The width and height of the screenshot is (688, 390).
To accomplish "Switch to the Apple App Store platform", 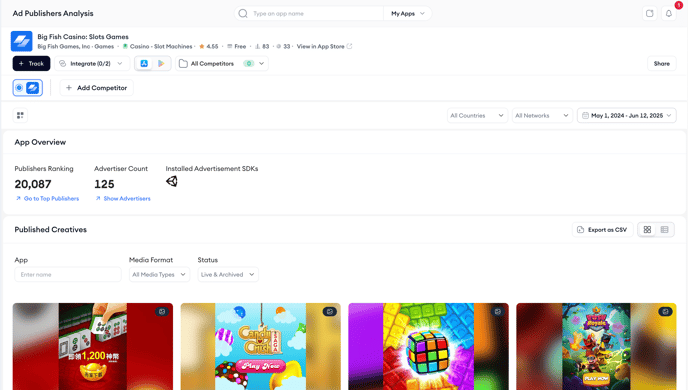I will tap(144, 64).
